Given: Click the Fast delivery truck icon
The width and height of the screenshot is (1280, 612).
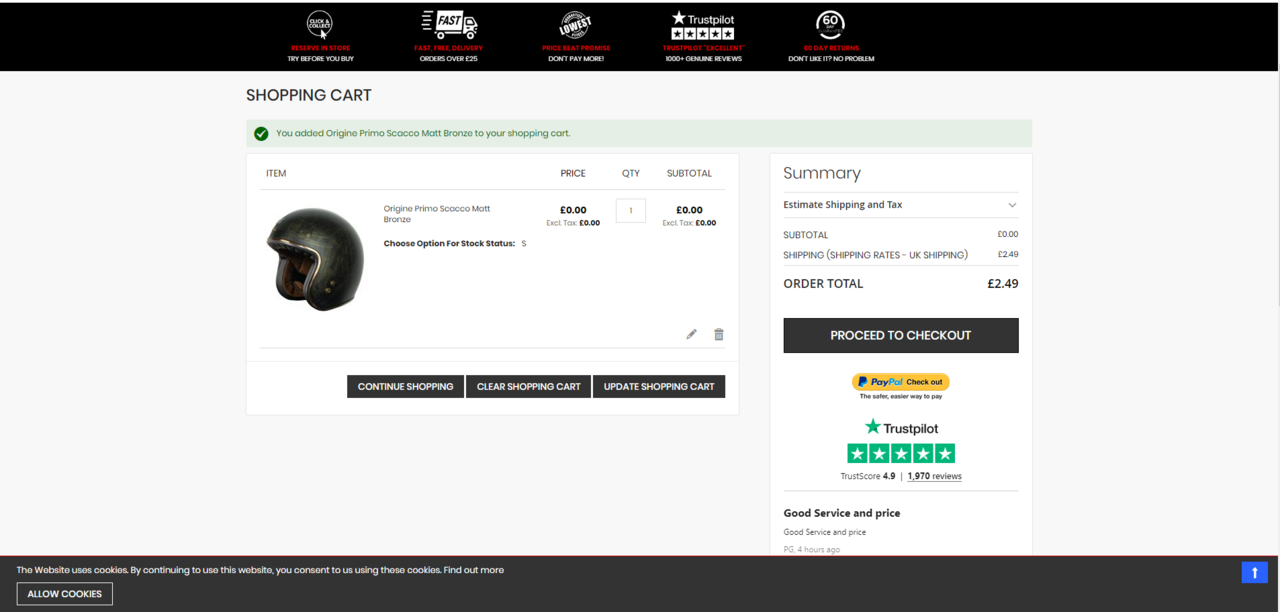Looking at the screenshot, I should tap(450, 24).
